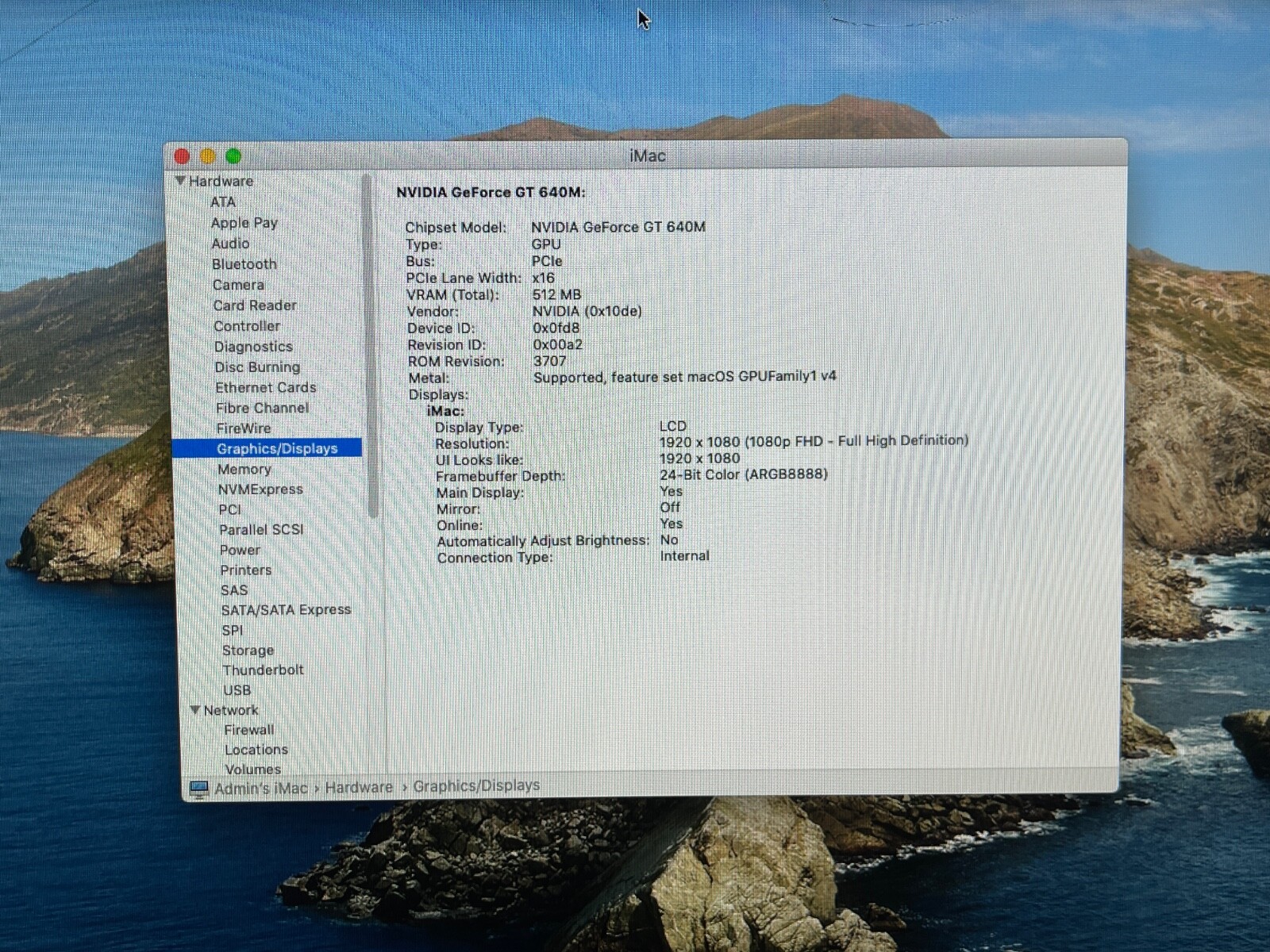Select Printers in the sidebar
This screenshot has height=952, width=1270.
(246, 570)
